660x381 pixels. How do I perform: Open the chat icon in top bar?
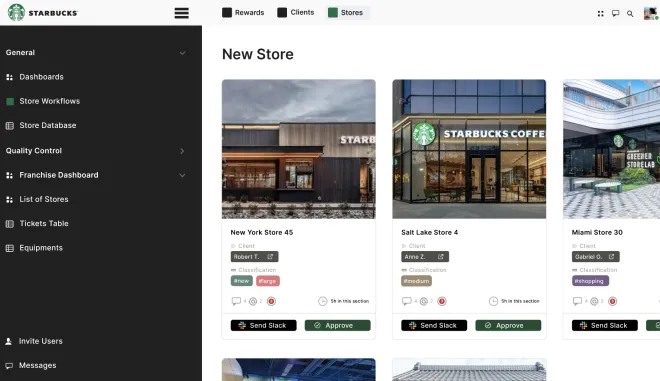point(615,13)
